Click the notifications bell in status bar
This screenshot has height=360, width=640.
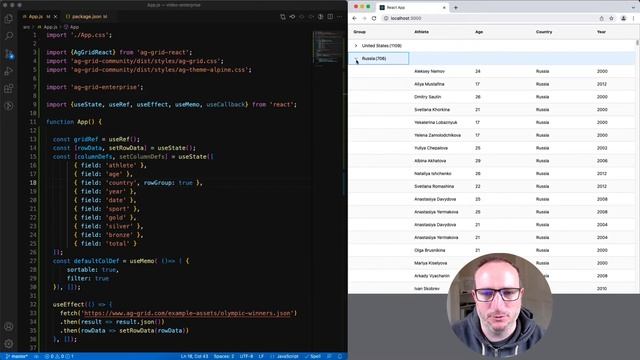pos(340,356)
